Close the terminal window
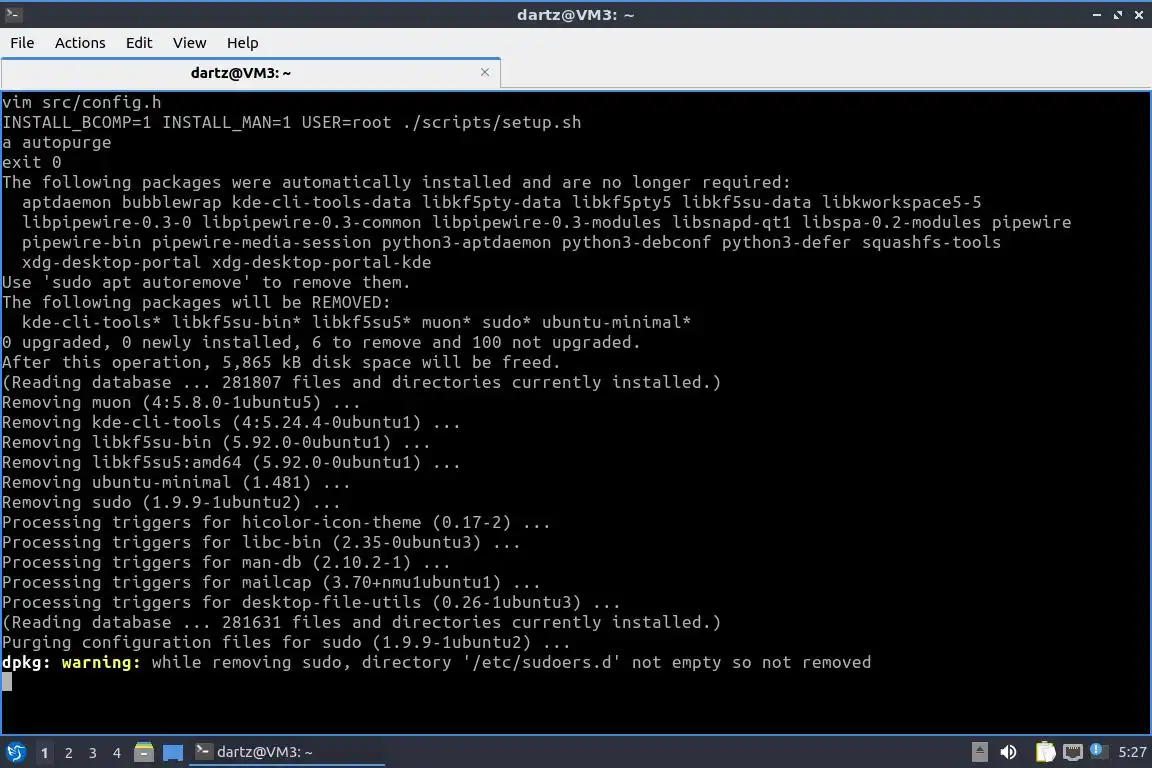Image resolution: width=1152 pixels, height=768 pixels. tap(1139, 15)
